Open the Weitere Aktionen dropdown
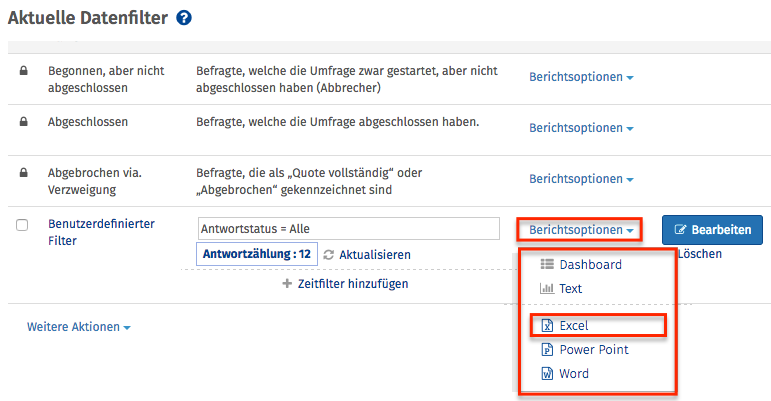This screenshot has height=401, width=771. pos(78,327)
